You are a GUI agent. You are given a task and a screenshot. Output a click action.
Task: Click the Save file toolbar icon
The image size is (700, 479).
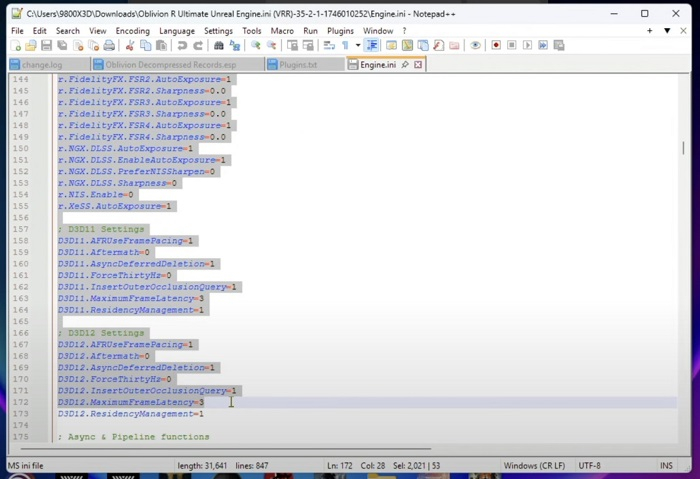(x=46, y=46)
